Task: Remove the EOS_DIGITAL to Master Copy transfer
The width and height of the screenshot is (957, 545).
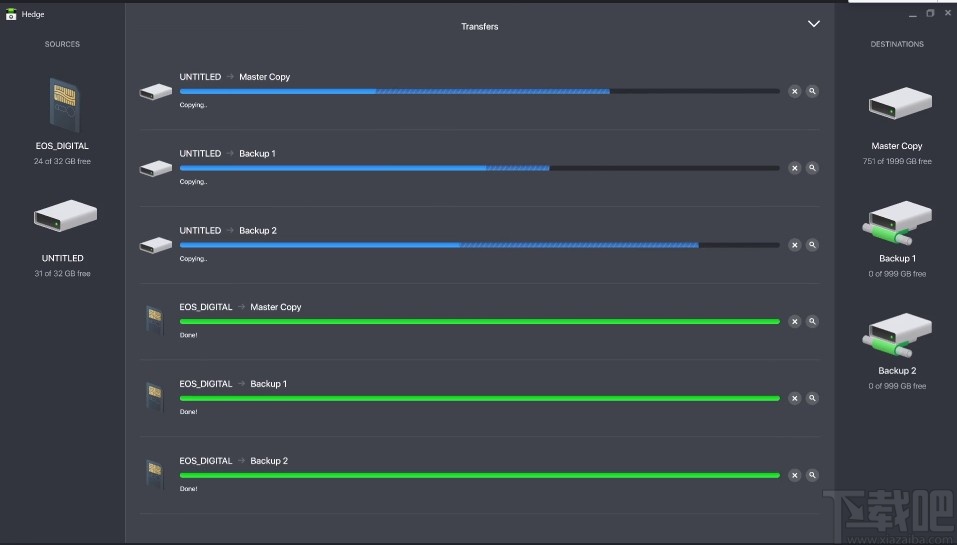Action: (795, 322)
